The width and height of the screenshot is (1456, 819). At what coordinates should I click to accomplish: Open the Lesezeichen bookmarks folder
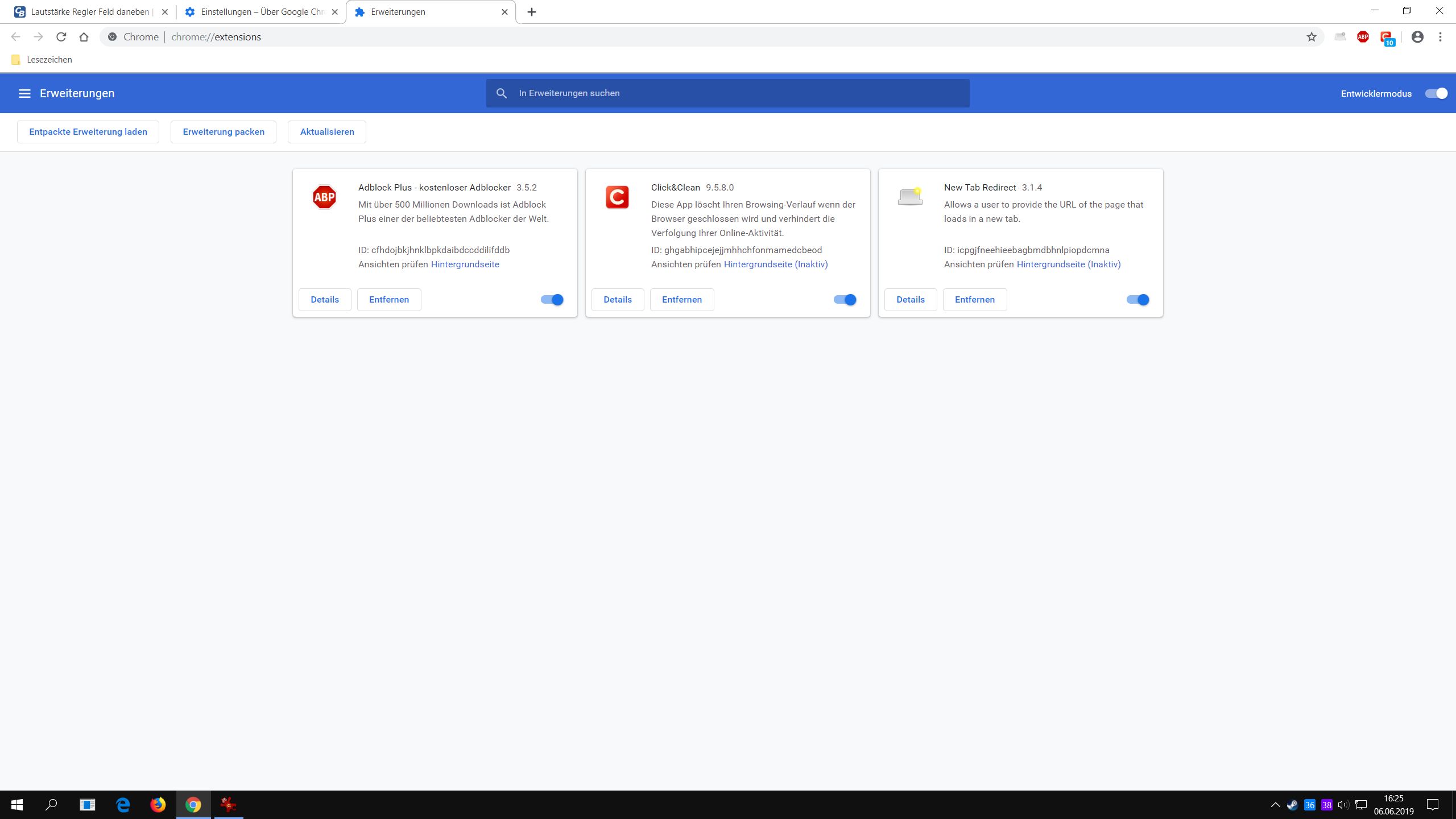tap(42, 60)
